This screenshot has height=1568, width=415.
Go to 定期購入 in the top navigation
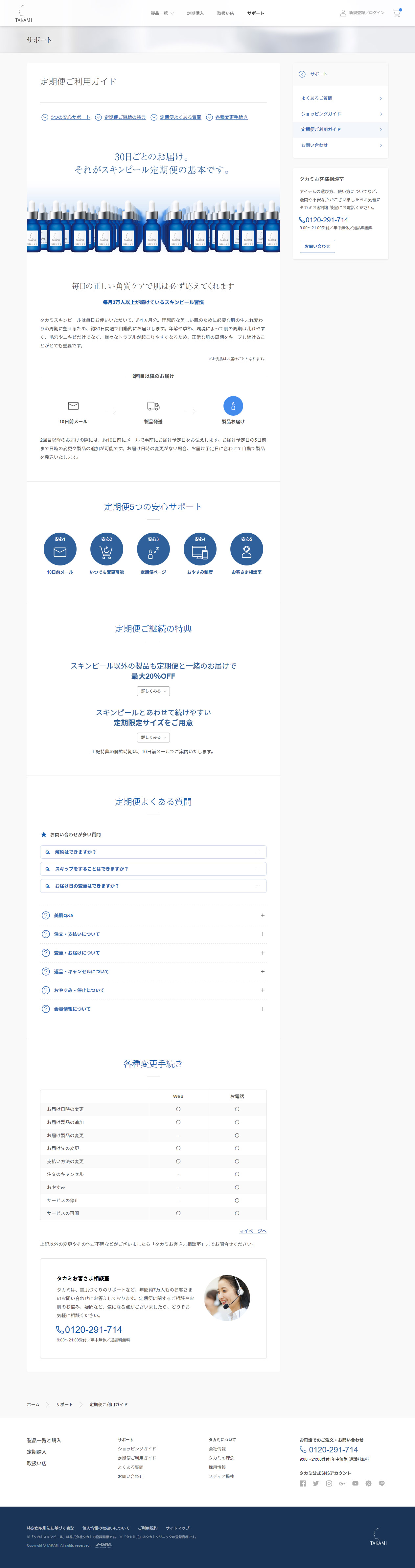[195, 13]
